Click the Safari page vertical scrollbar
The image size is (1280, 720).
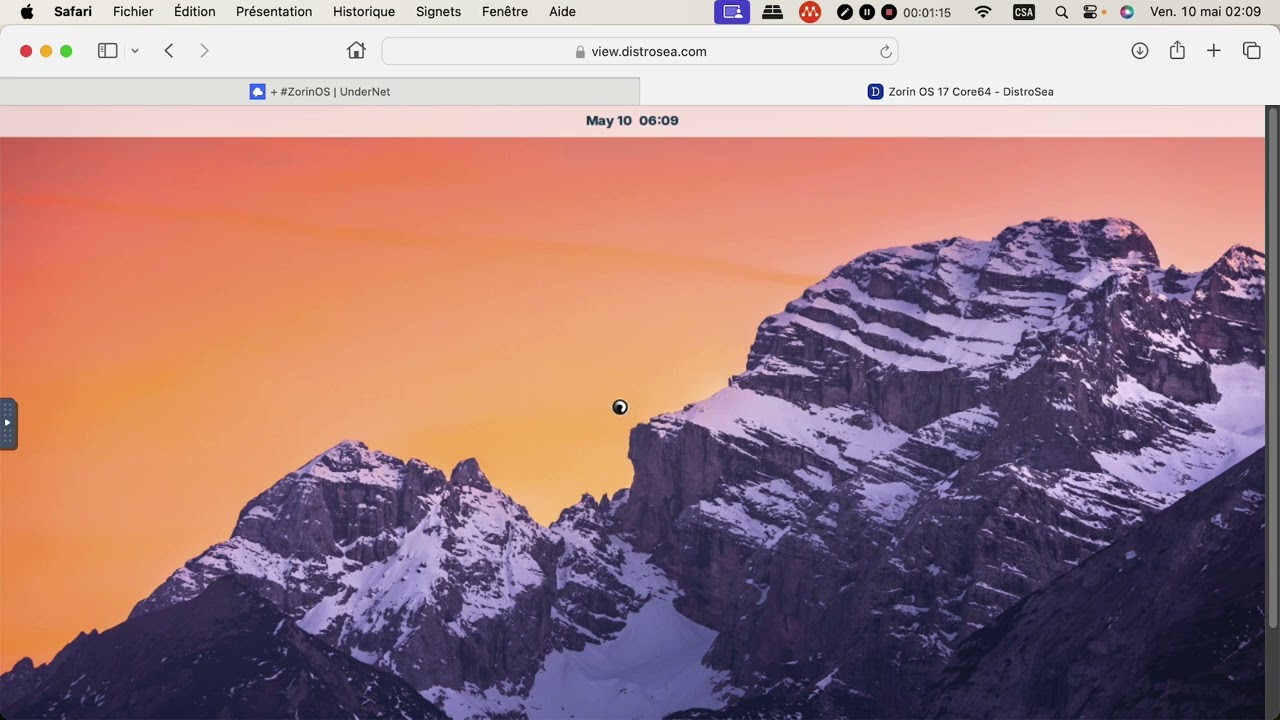click(x=1272, y=370)
